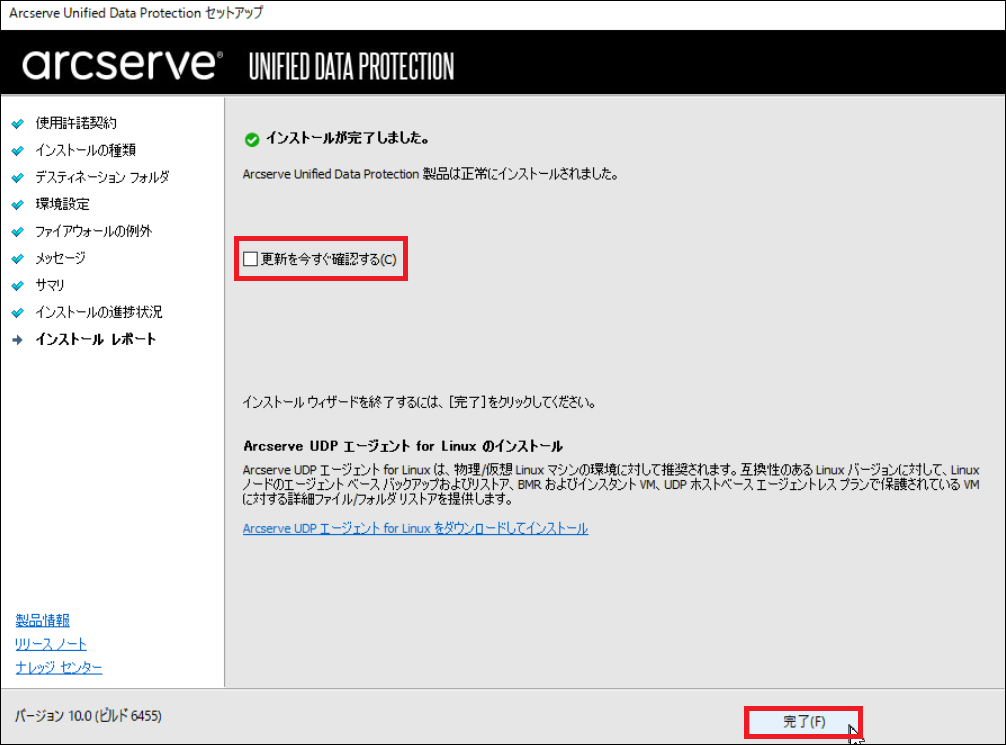
Task: Click the 完了(F) button
Action: coord(803,722)
